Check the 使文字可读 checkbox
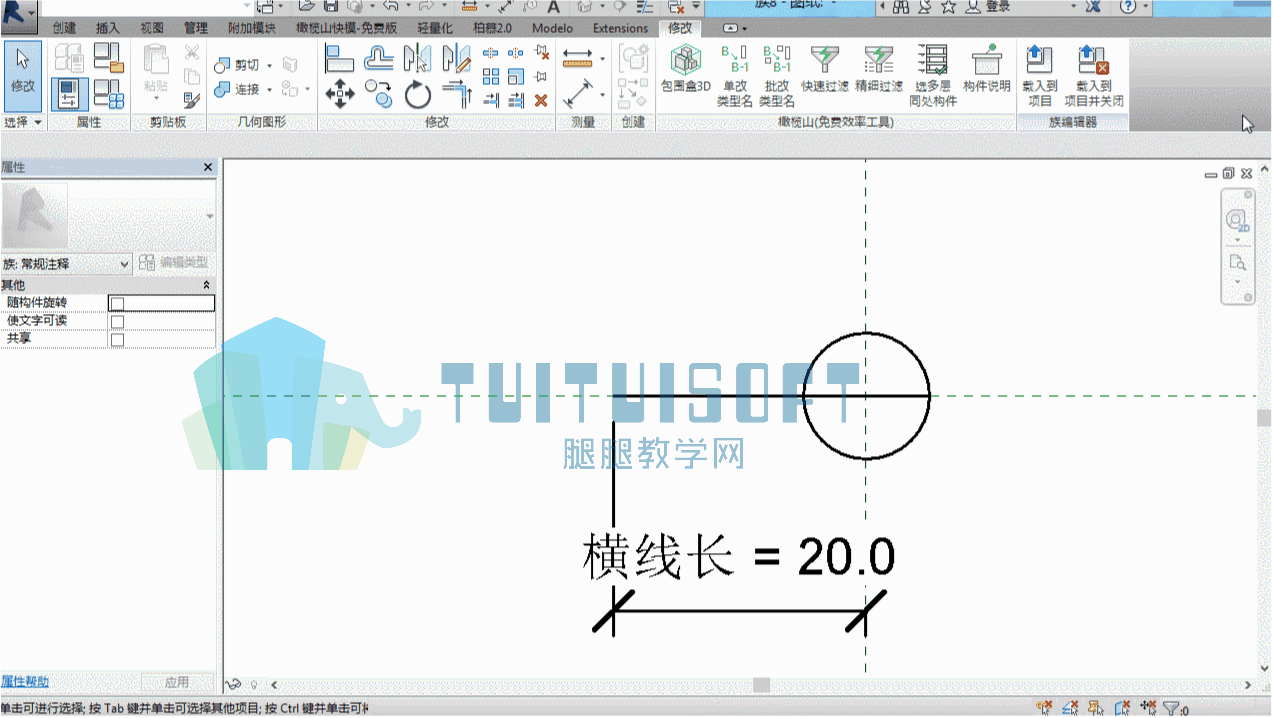Viewport: 1272px width, 718px height. coord(117,321)
